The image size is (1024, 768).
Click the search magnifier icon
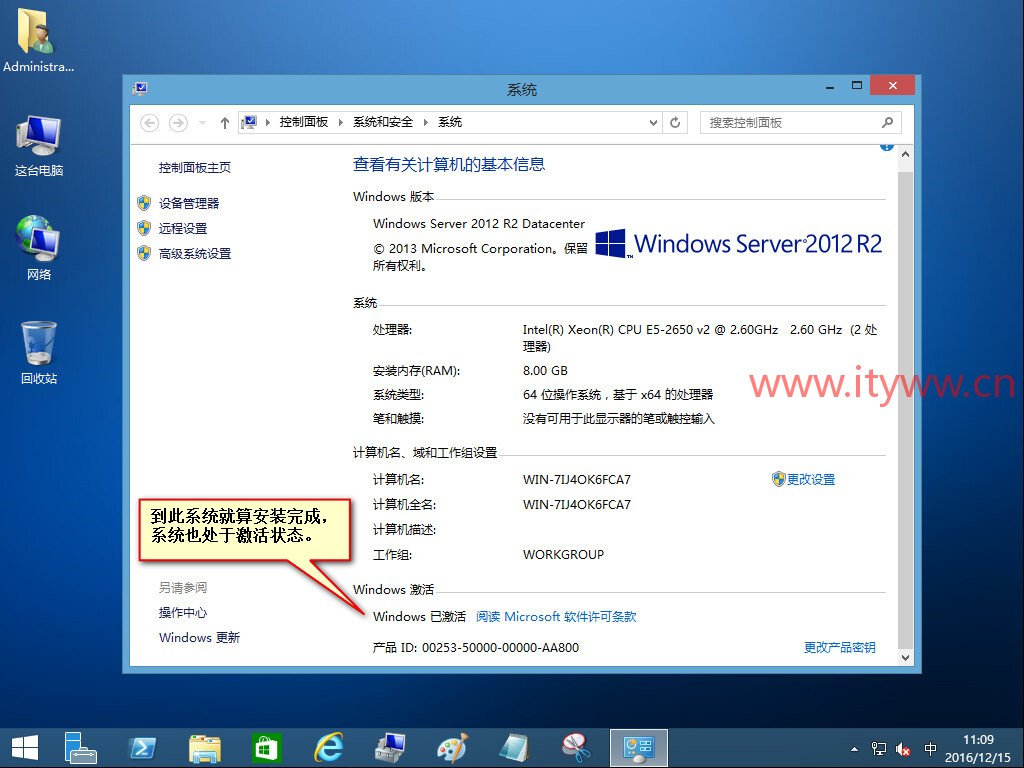tap(887, 123)
